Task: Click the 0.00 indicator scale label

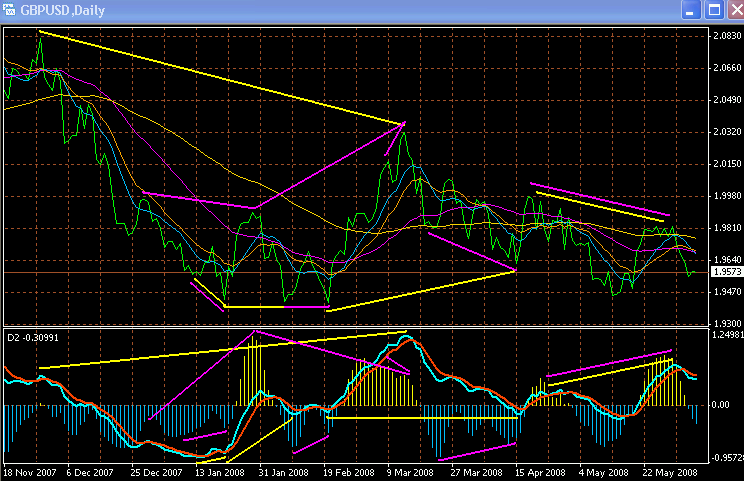Action: coord(721,405)
